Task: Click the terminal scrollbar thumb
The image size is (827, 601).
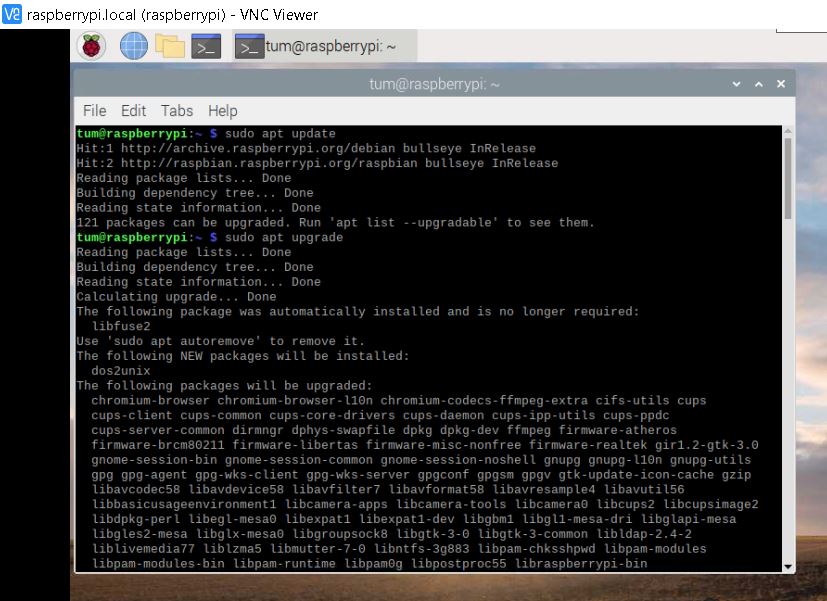Action: 788,180
